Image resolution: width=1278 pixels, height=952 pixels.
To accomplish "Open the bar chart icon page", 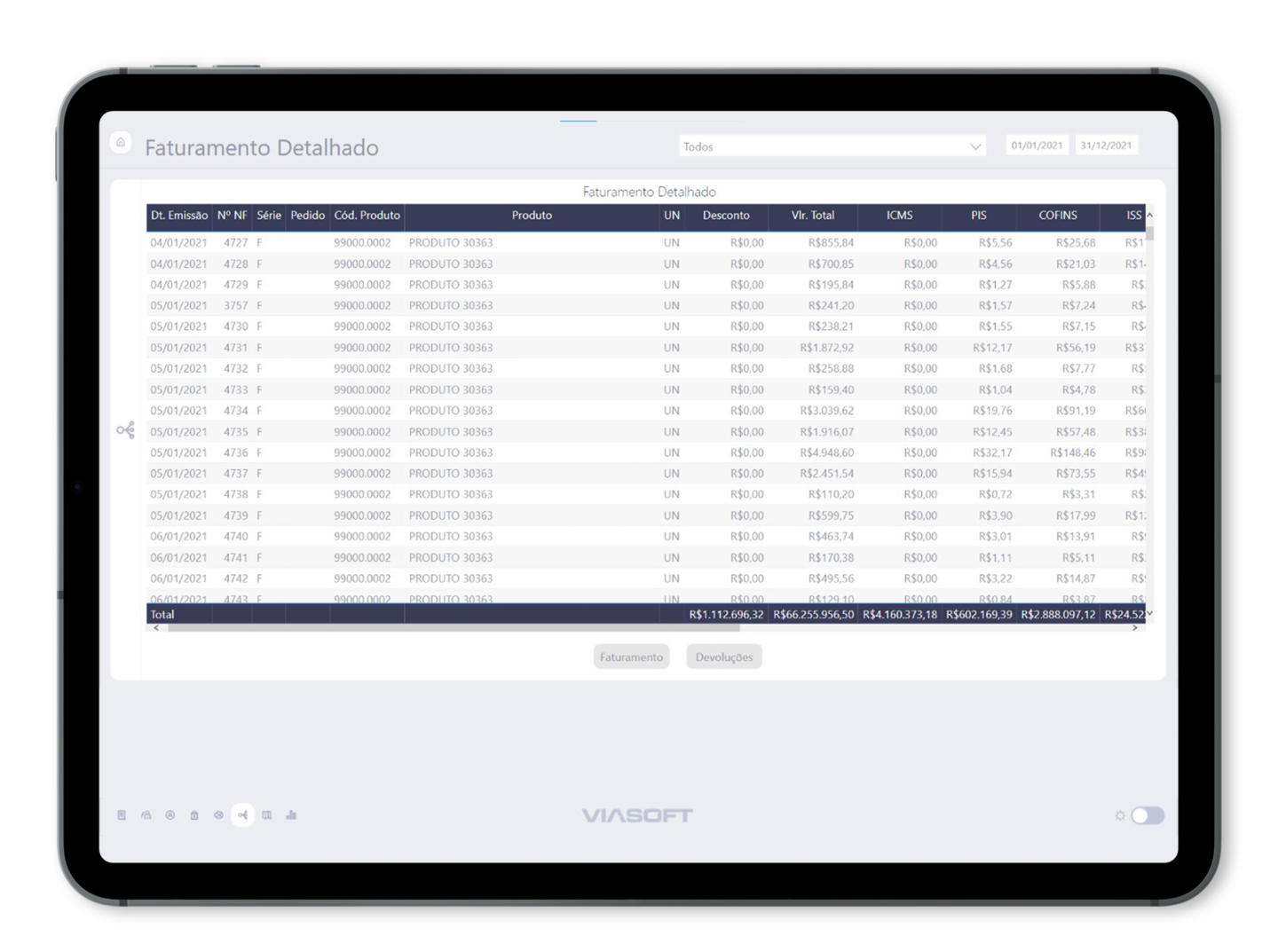I will pos(291,815).
